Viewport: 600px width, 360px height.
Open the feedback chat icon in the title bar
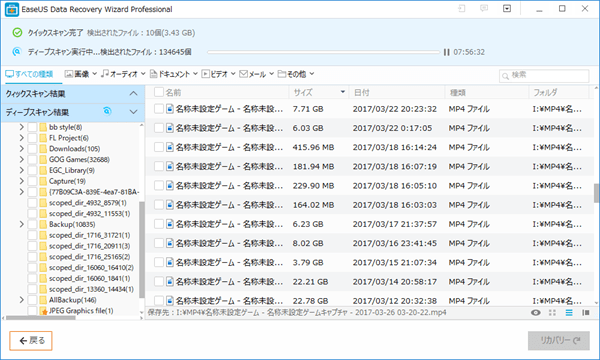(484, 8)
